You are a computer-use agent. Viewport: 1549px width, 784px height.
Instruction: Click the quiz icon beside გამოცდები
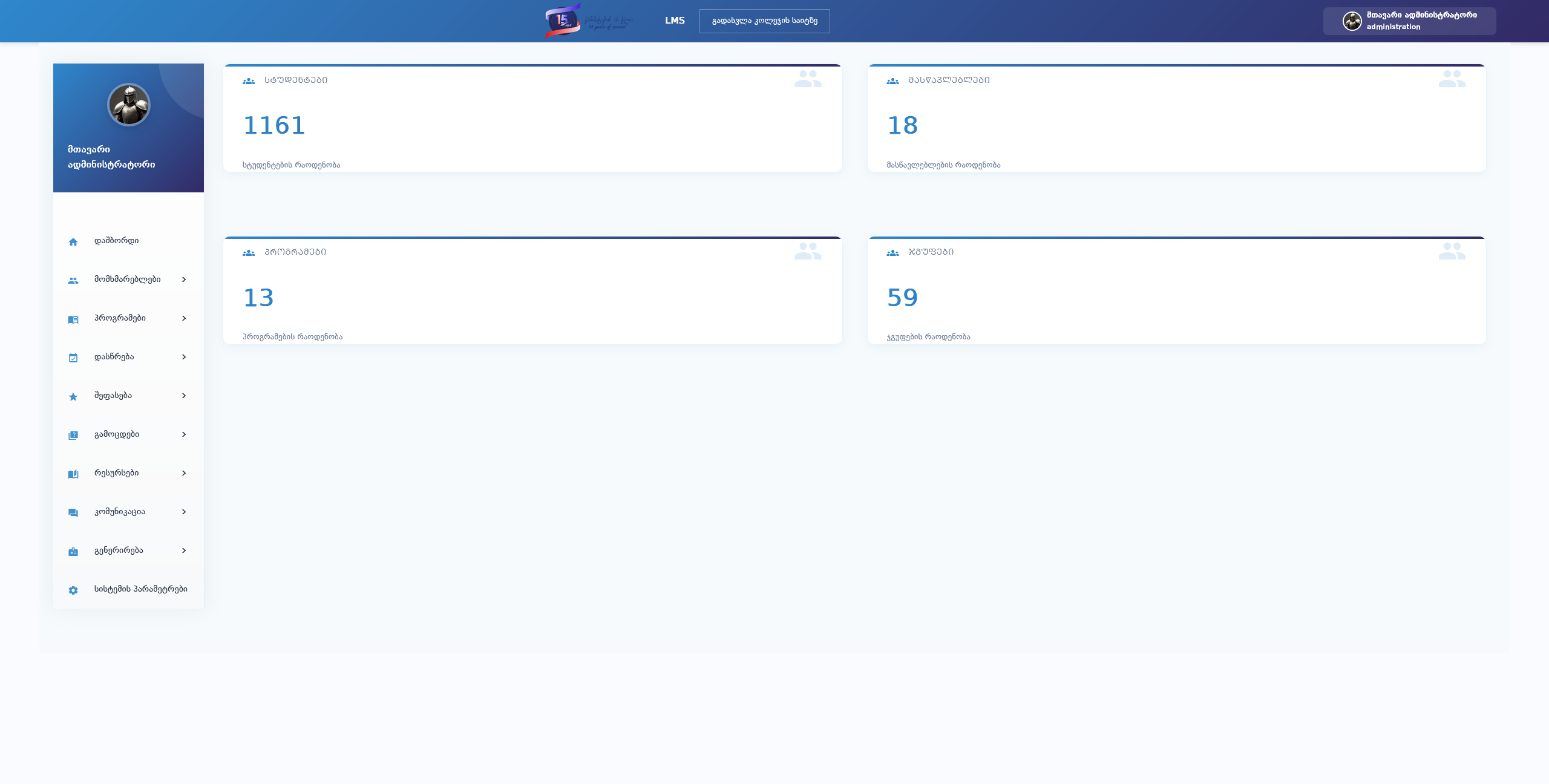(73, 435)
